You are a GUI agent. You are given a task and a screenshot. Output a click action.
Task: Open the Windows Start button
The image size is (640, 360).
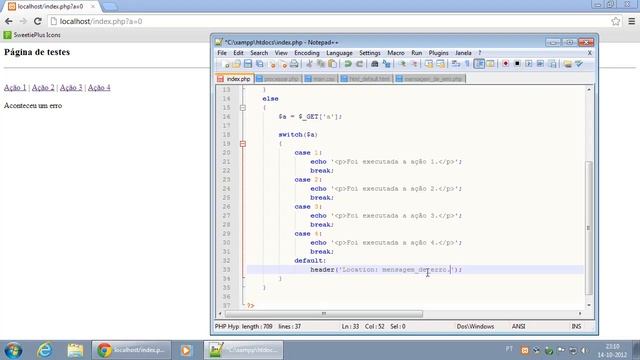[13, 350]
